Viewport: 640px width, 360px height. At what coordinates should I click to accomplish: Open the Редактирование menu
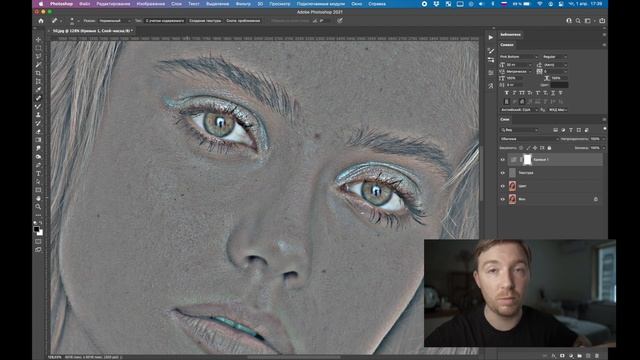pos(113,4)
